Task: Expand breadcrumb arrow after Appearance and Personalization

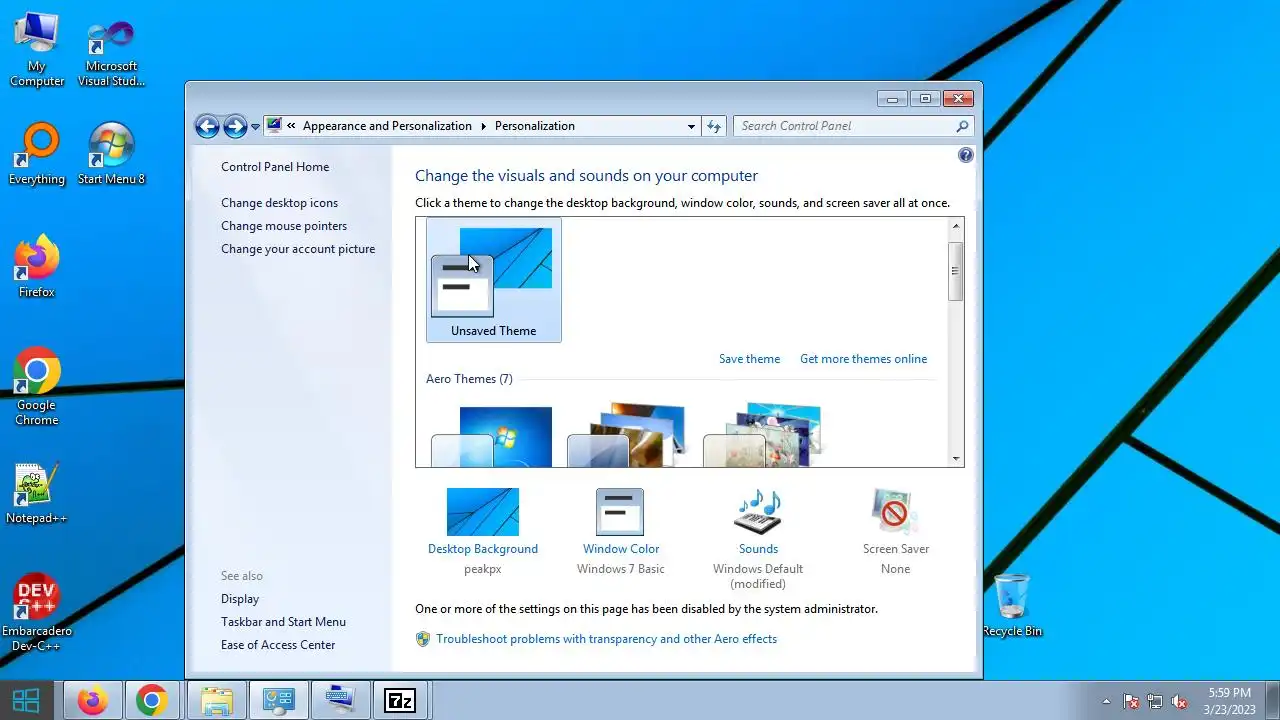Action: [483, 126]
